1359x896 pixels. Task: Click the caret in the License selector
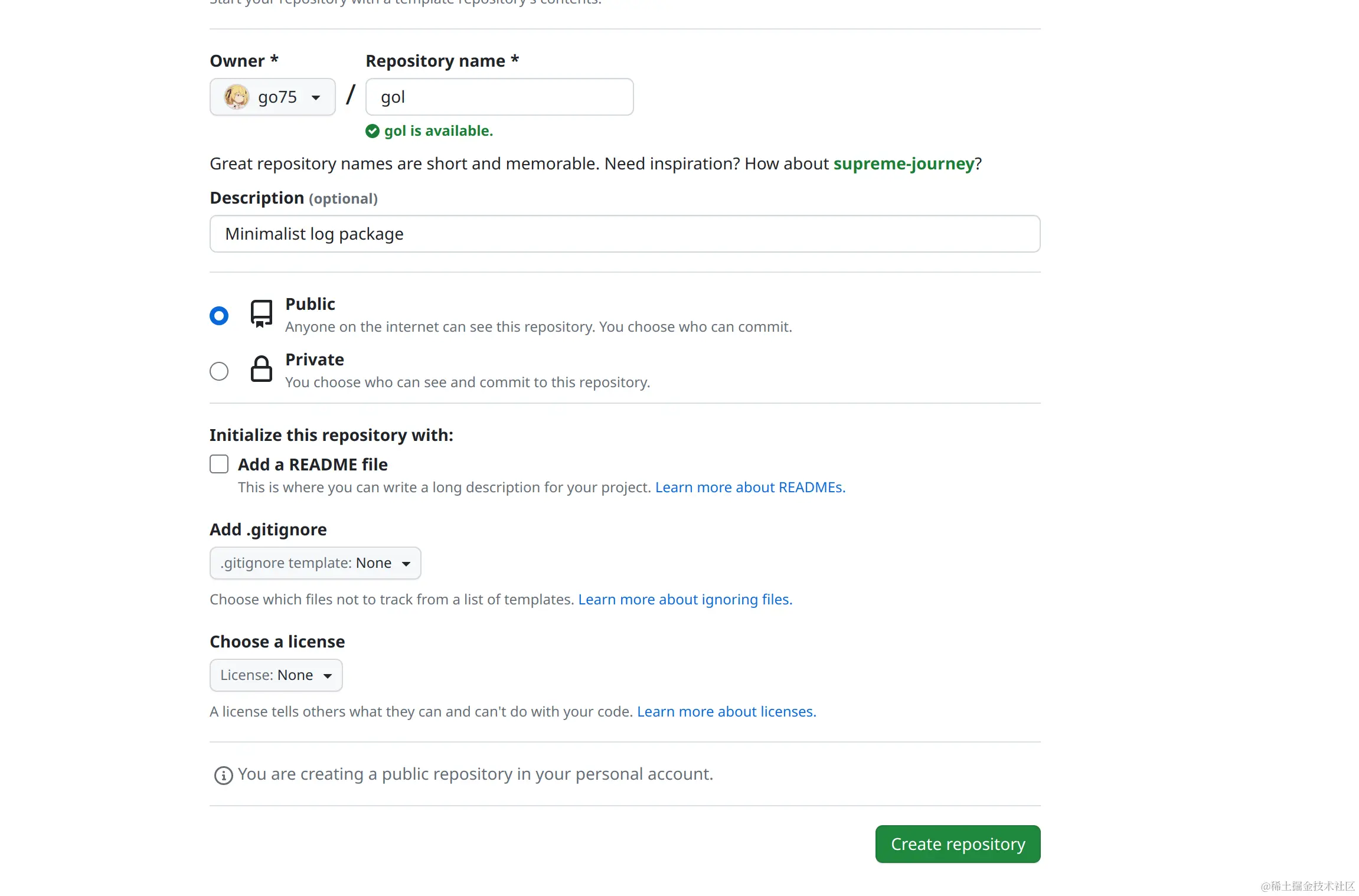point(328,675)
